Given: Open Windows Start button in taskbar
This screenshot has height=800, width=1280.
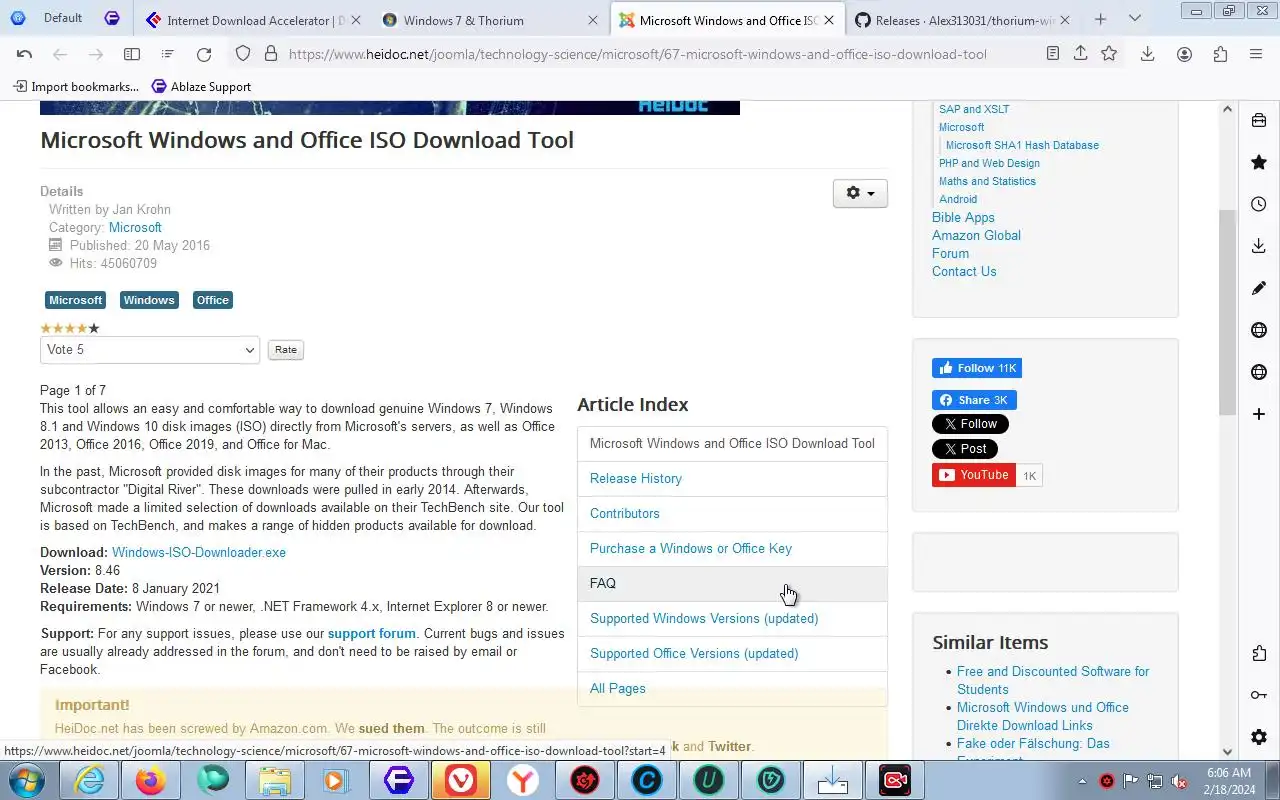Looking at the screenshot, I should (27, 780).
